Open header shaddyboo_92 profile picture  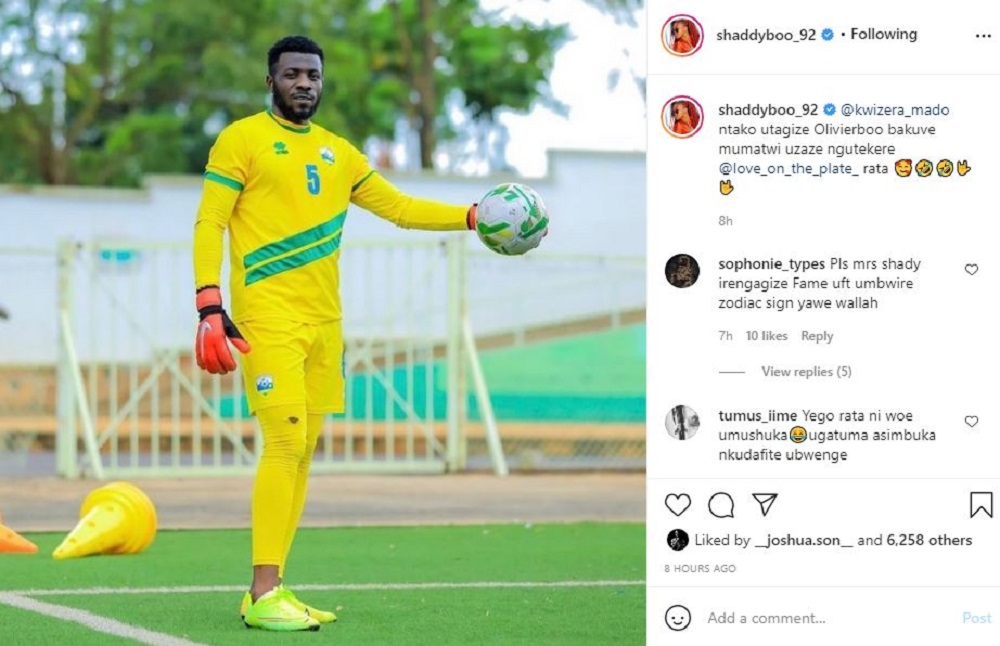pyautogui.click(x=682, y=35)
